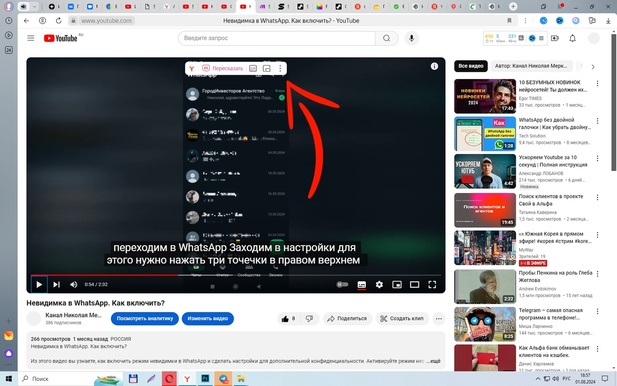Play the video with the play button
This screenshot has width=617, height=386.
point(39,284)
